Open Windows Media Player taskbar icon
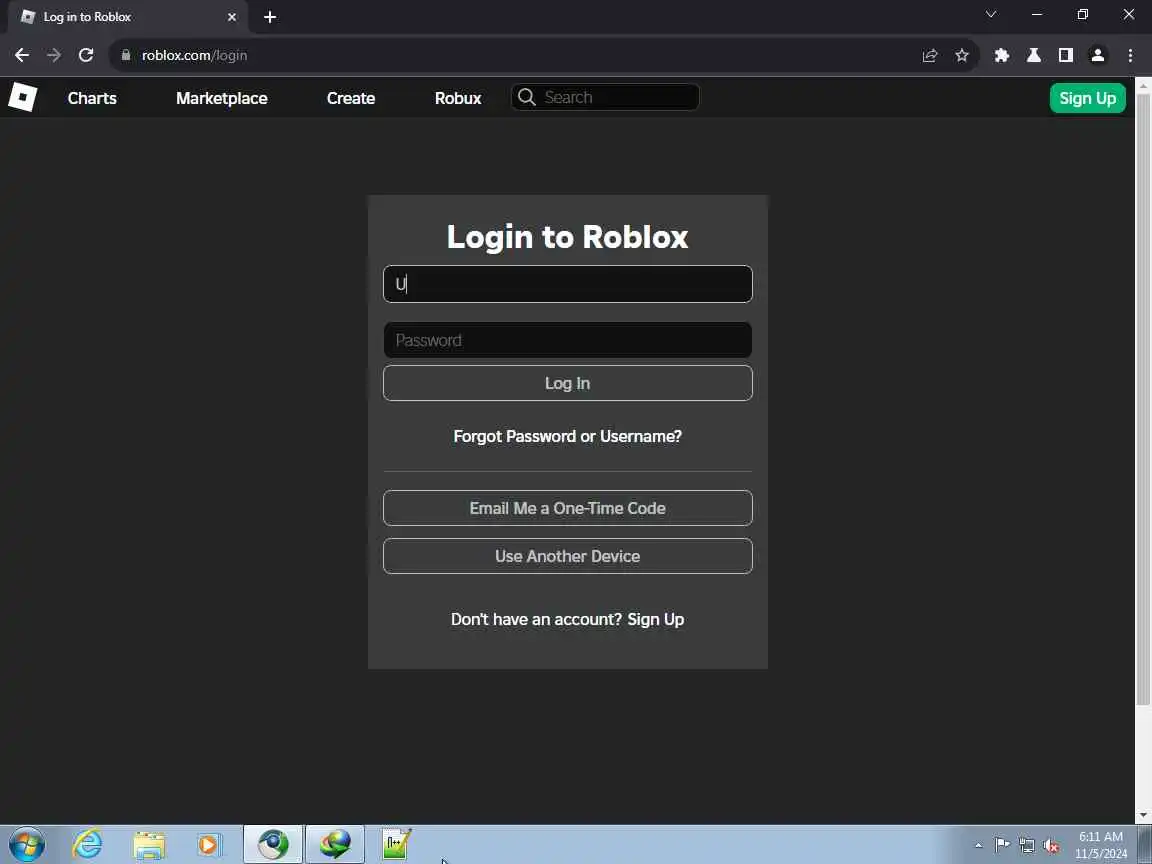The image size is (1152, 864). pos(209,844)
